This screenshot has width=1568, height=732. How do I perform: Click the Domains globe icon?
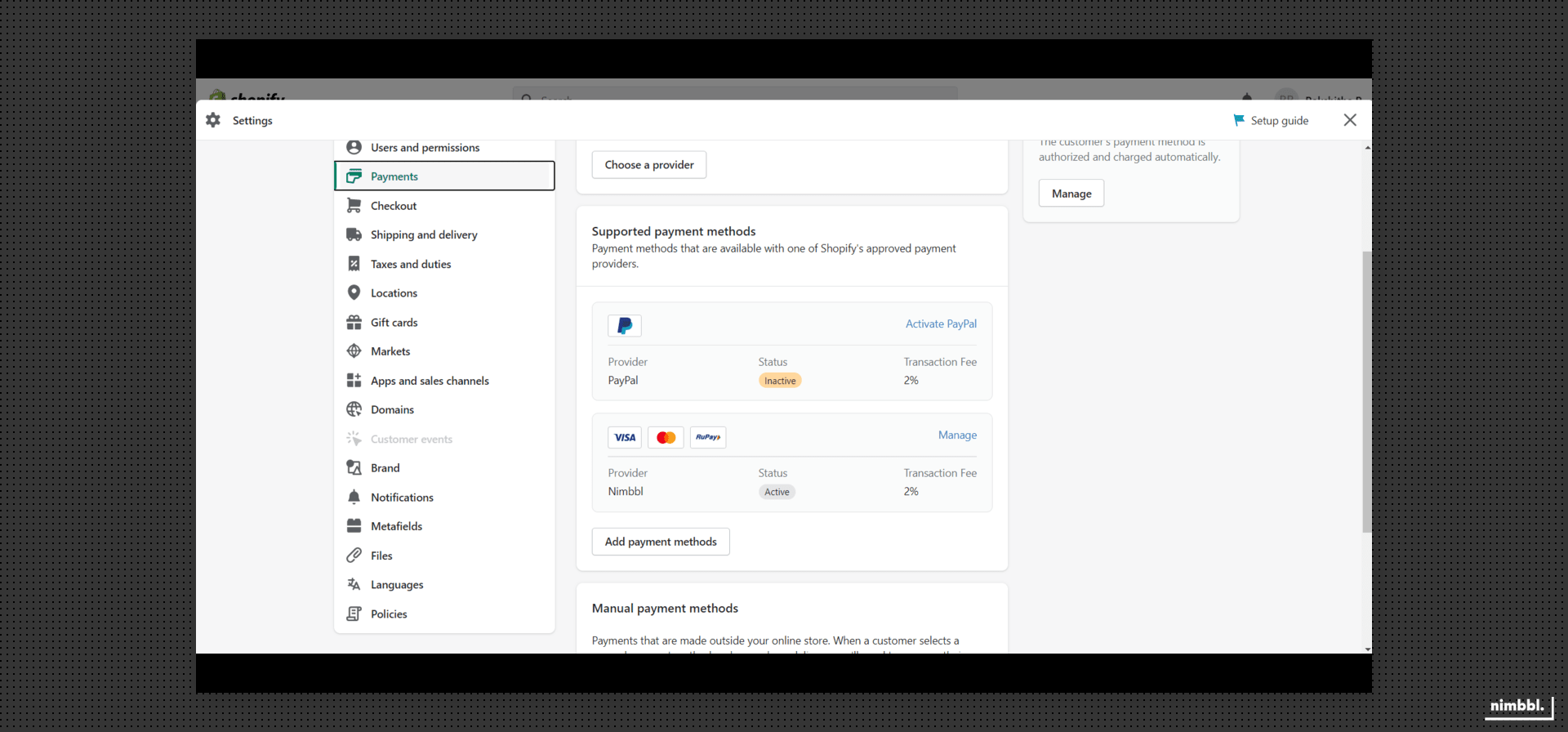[x=354, y=409]
